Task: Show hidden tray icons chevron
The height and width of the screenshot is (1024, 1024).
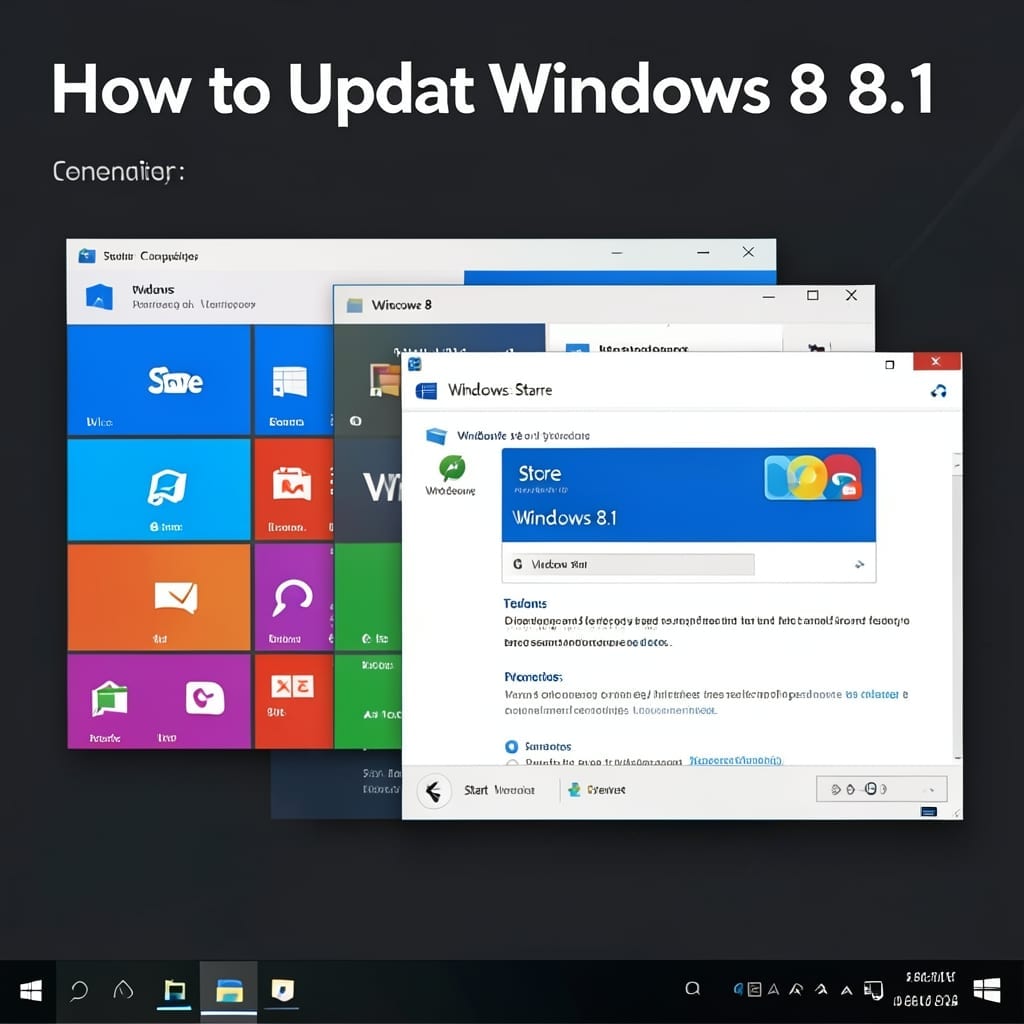Action: (x=846, y=991)
